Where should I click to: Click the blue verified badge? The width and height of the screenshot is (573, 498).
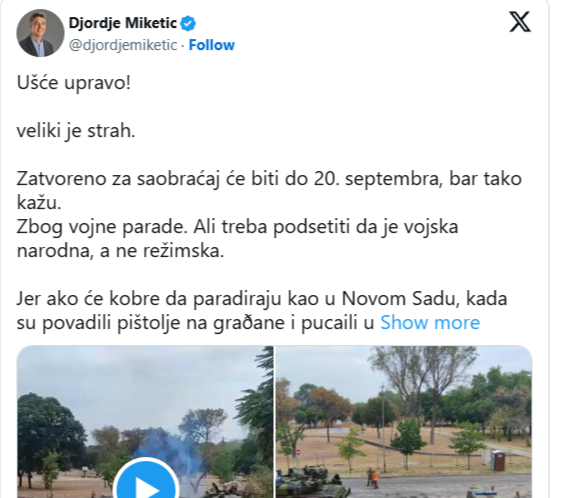188,23
